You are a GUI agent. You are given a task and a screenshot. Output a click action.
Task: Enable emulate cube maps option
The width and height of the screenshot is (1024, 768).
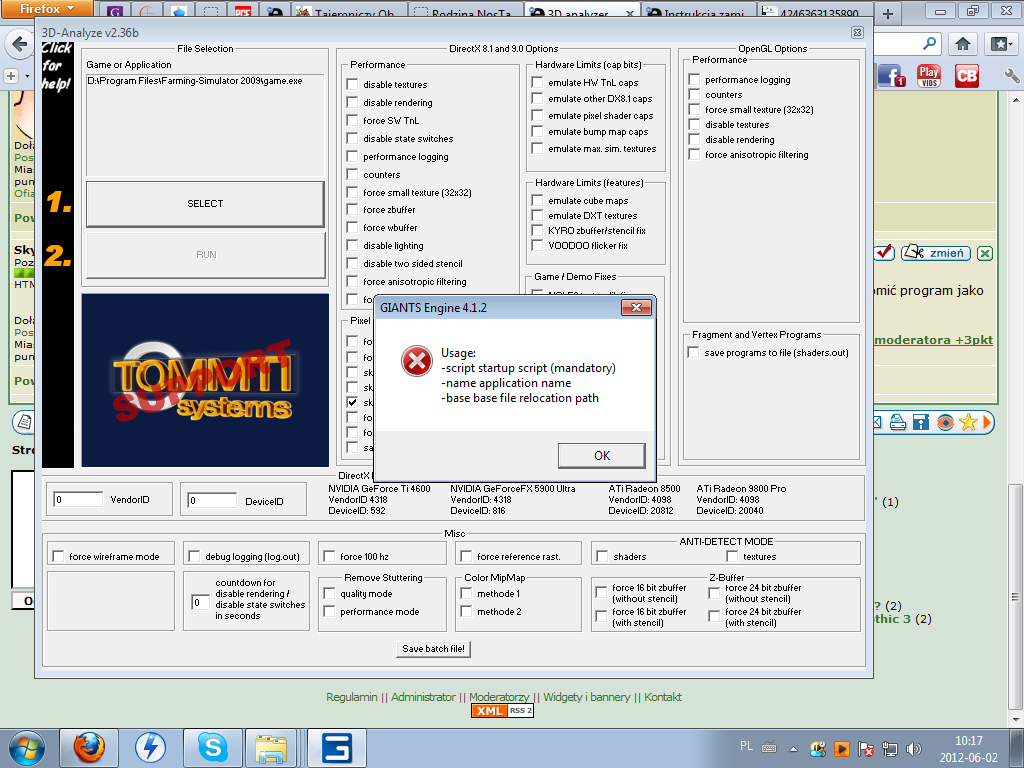coord(537,200)
